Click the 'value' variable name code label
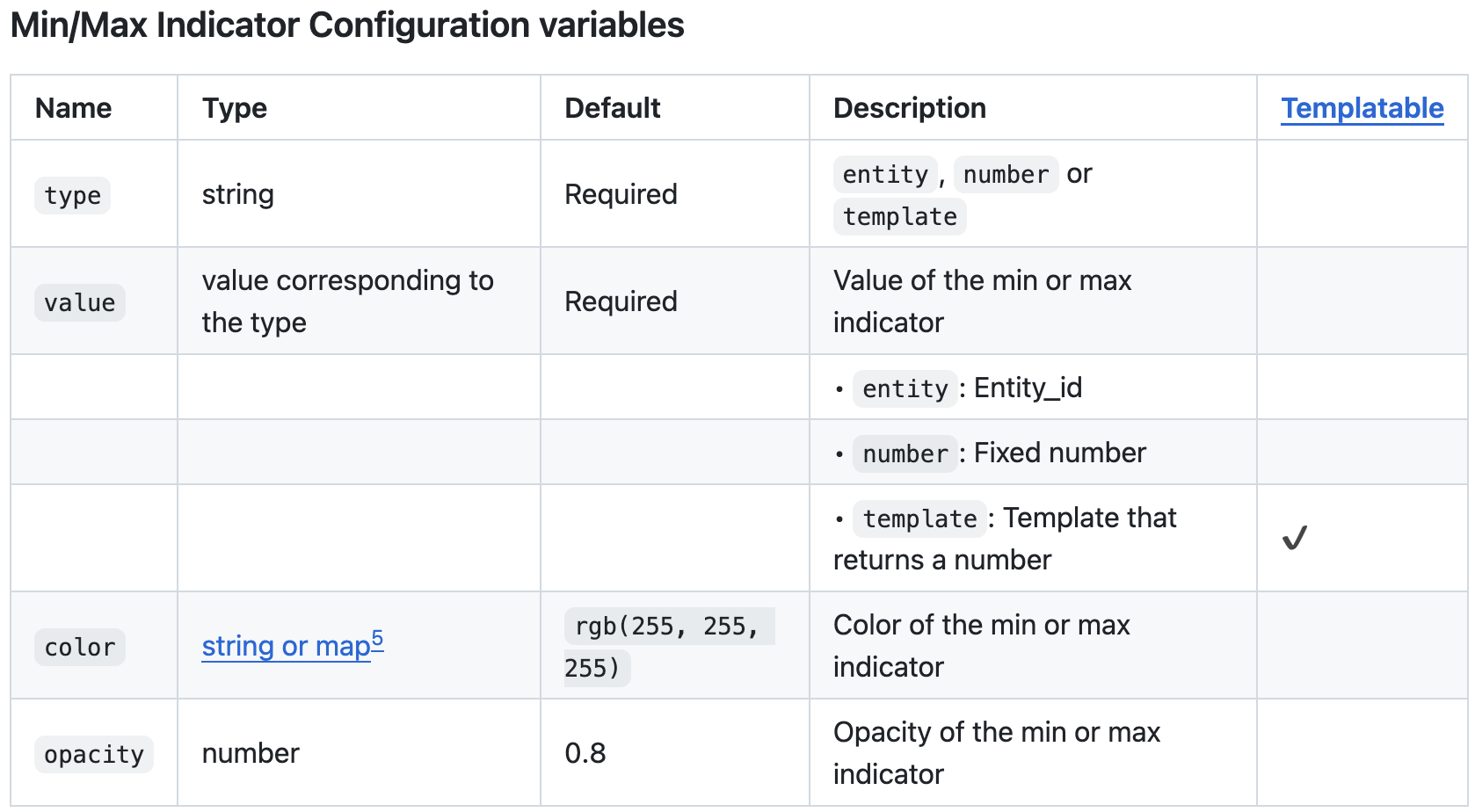The width and height of the screenshot is (1475, 812). [80, 302]
